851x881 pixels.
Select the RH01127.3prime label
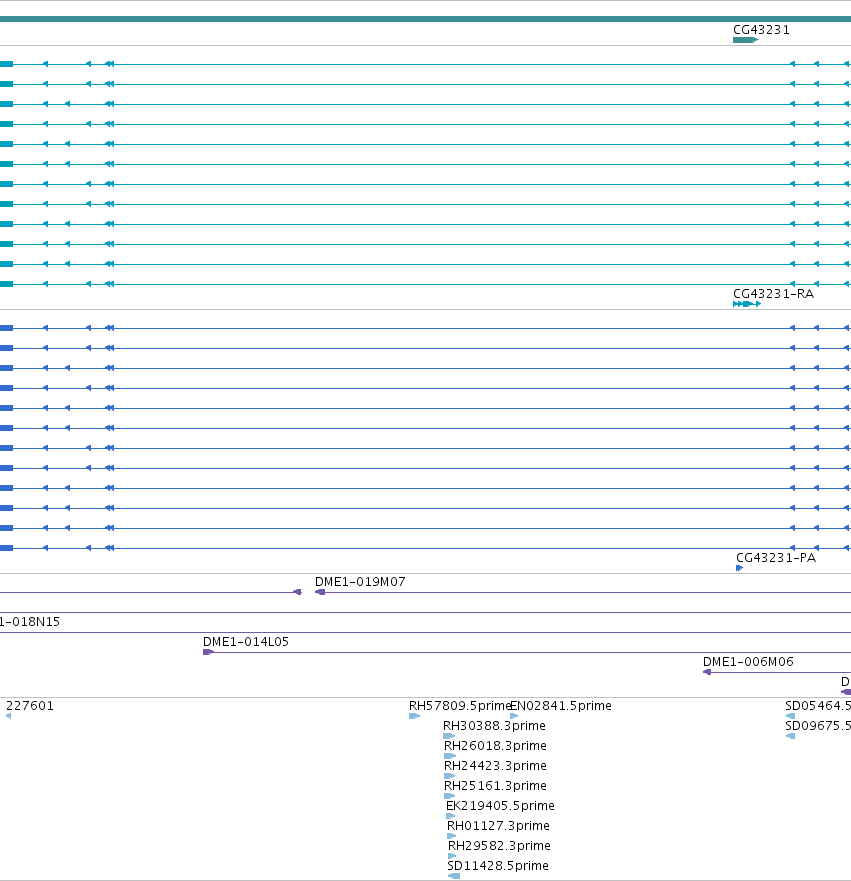(498, 826)
